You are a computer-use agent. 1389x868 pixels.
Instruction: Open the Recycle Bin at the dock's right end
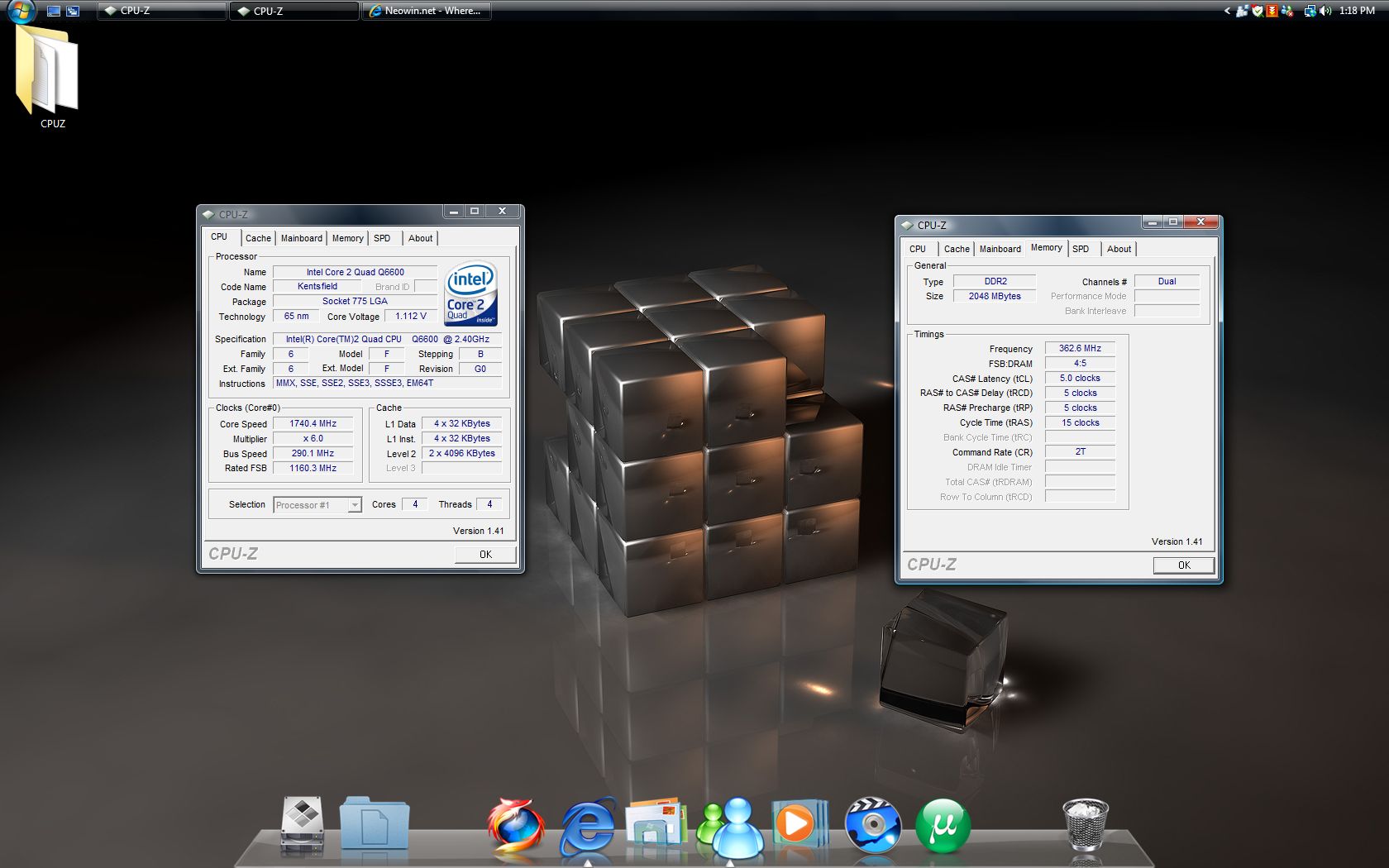click(1086, 823)
